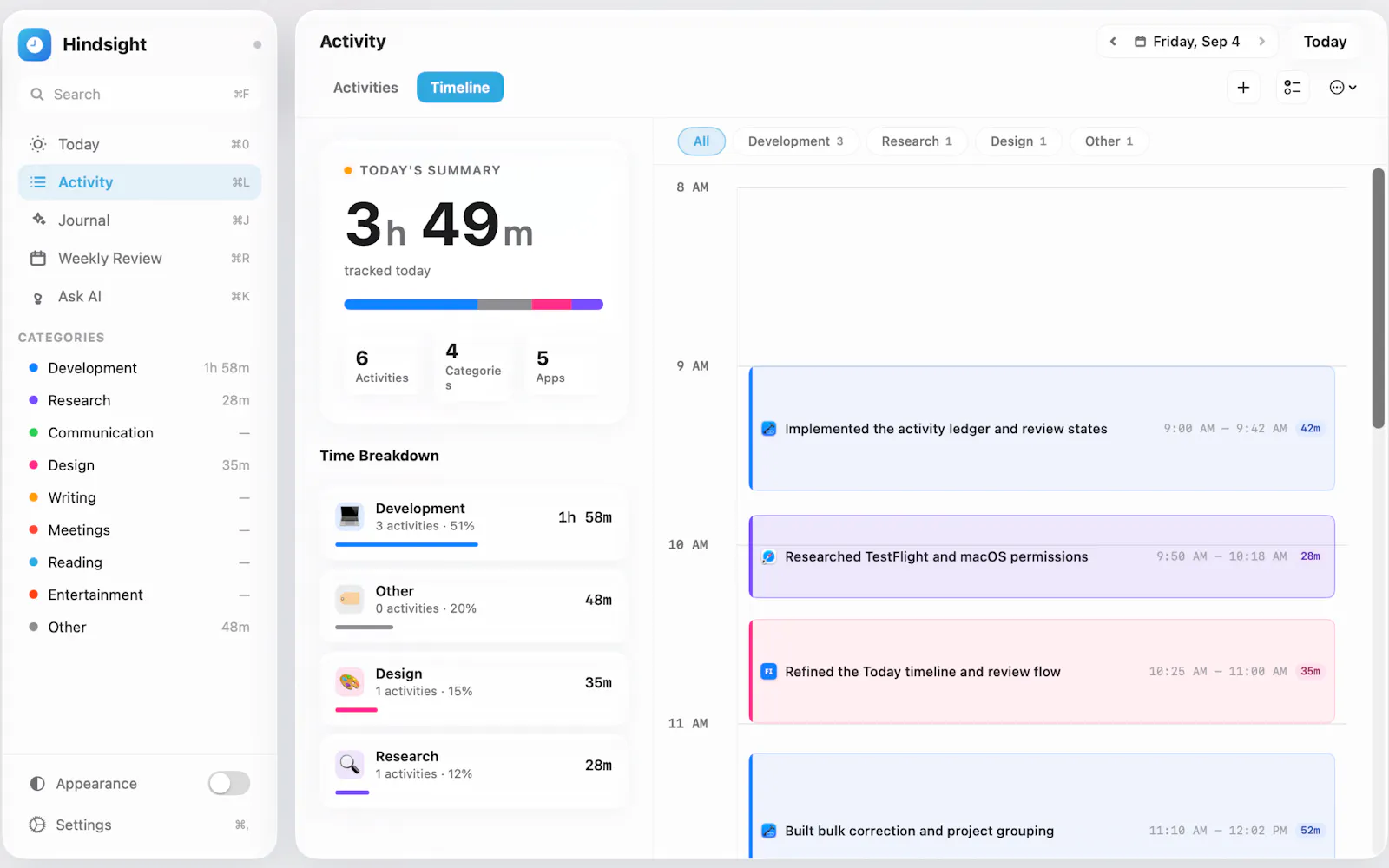The image size is (1389, 868).
Task: Select the Development category in sidebar
Action: point(140,368)
